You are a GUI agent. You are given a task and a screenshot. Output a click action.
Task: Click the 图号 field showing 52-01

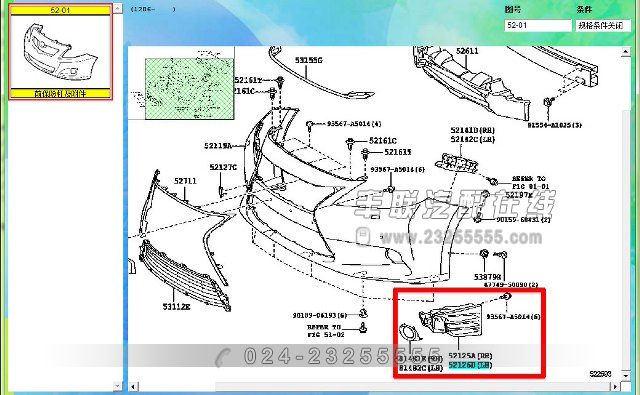pyautogui.click(x=538, y=25)
